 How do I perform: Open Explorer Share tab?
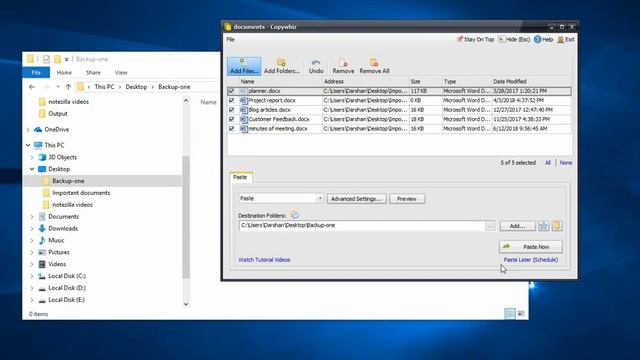pos(93,73)
